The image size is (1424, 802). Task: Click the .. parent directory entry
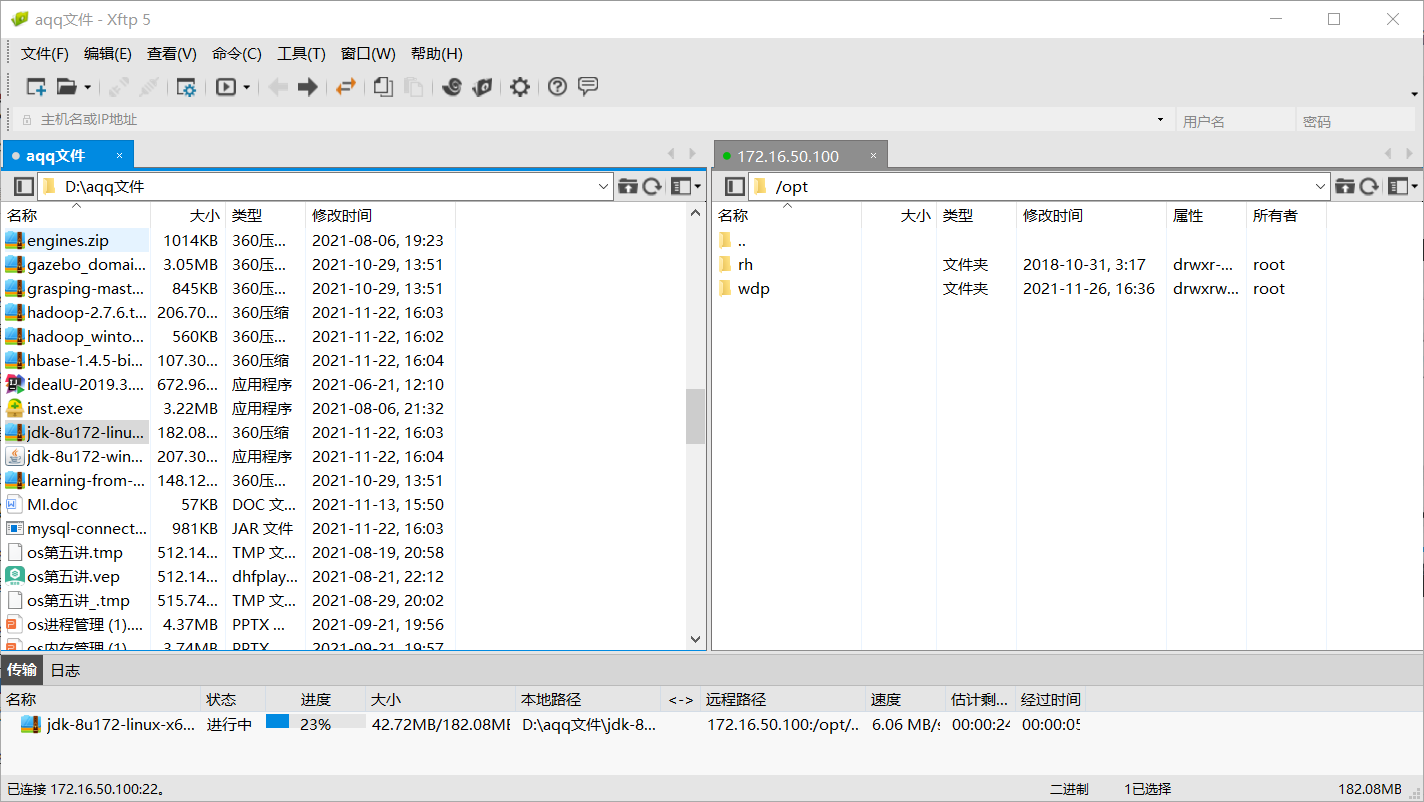pos(741,241)
